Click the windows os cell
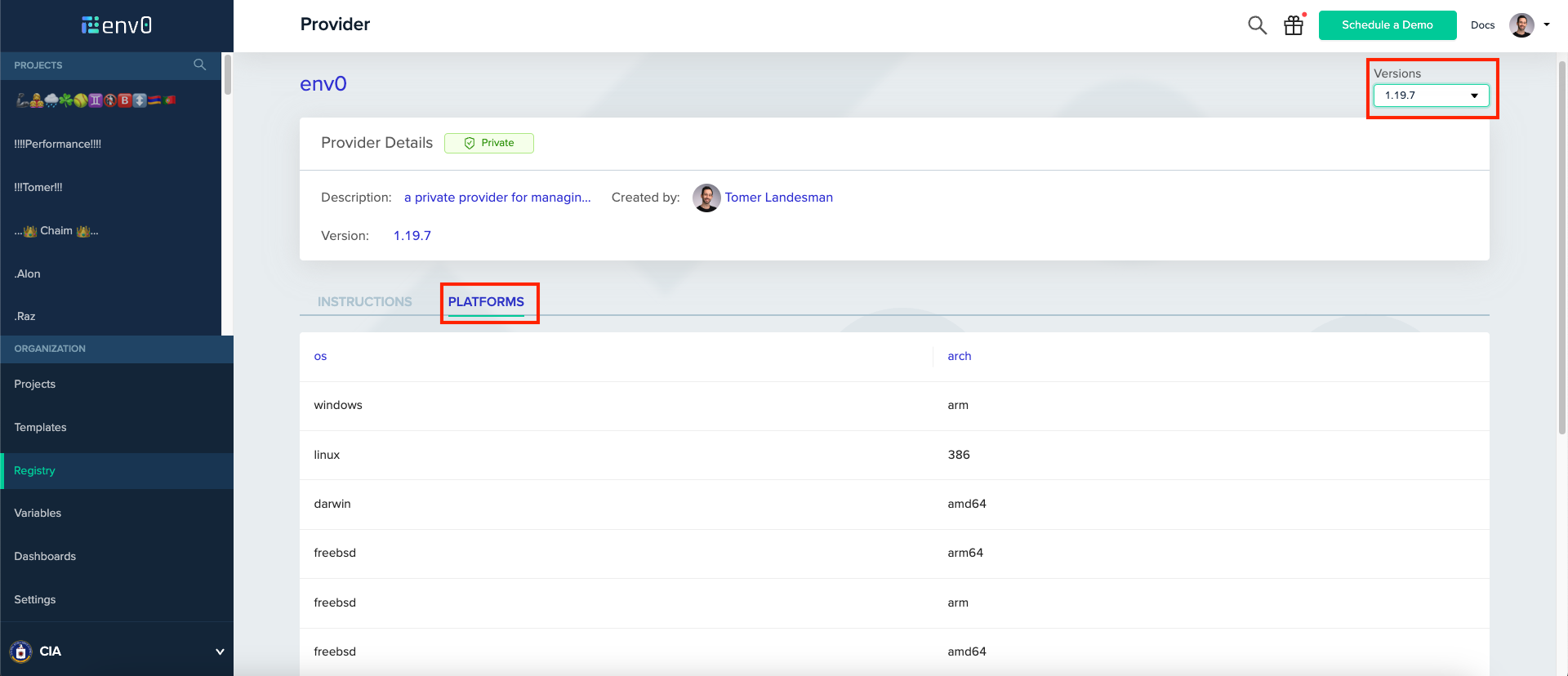Screen dimensions: 1568x676 [338, 406]
